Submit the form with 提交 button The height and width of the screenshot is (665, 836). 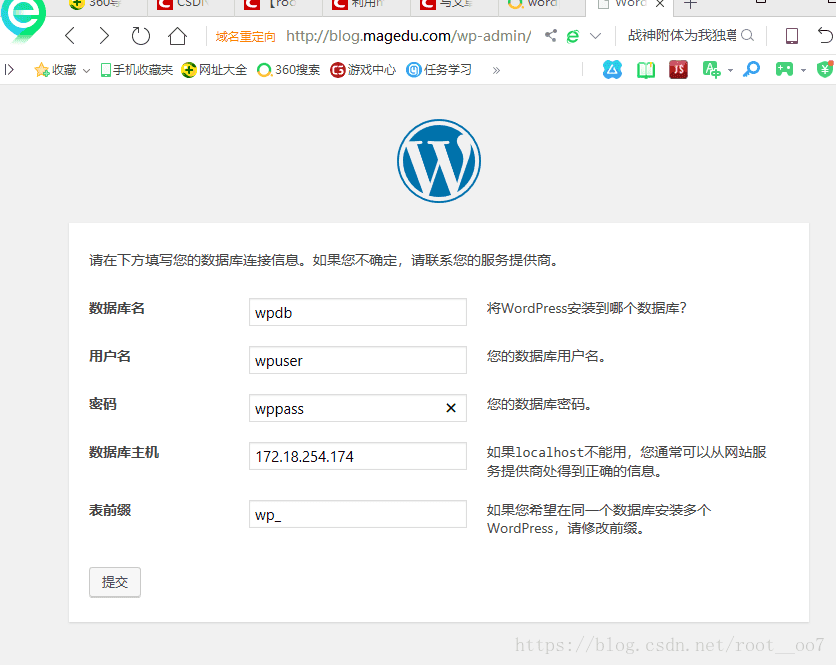pos(115,582)
